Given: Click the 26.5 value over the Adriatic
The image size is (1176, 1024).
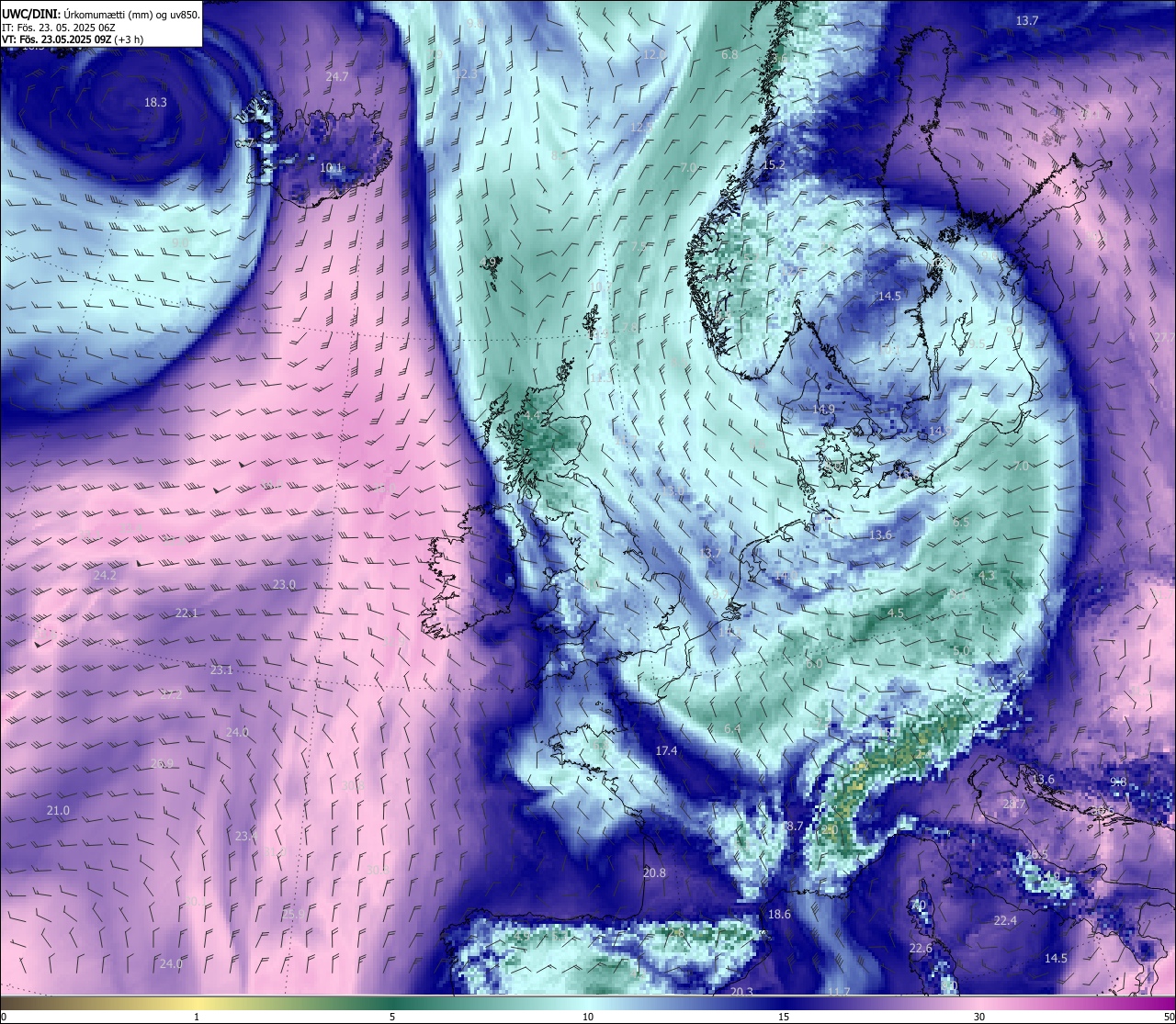Looking at the screenshot, I should pos(1036,854).
